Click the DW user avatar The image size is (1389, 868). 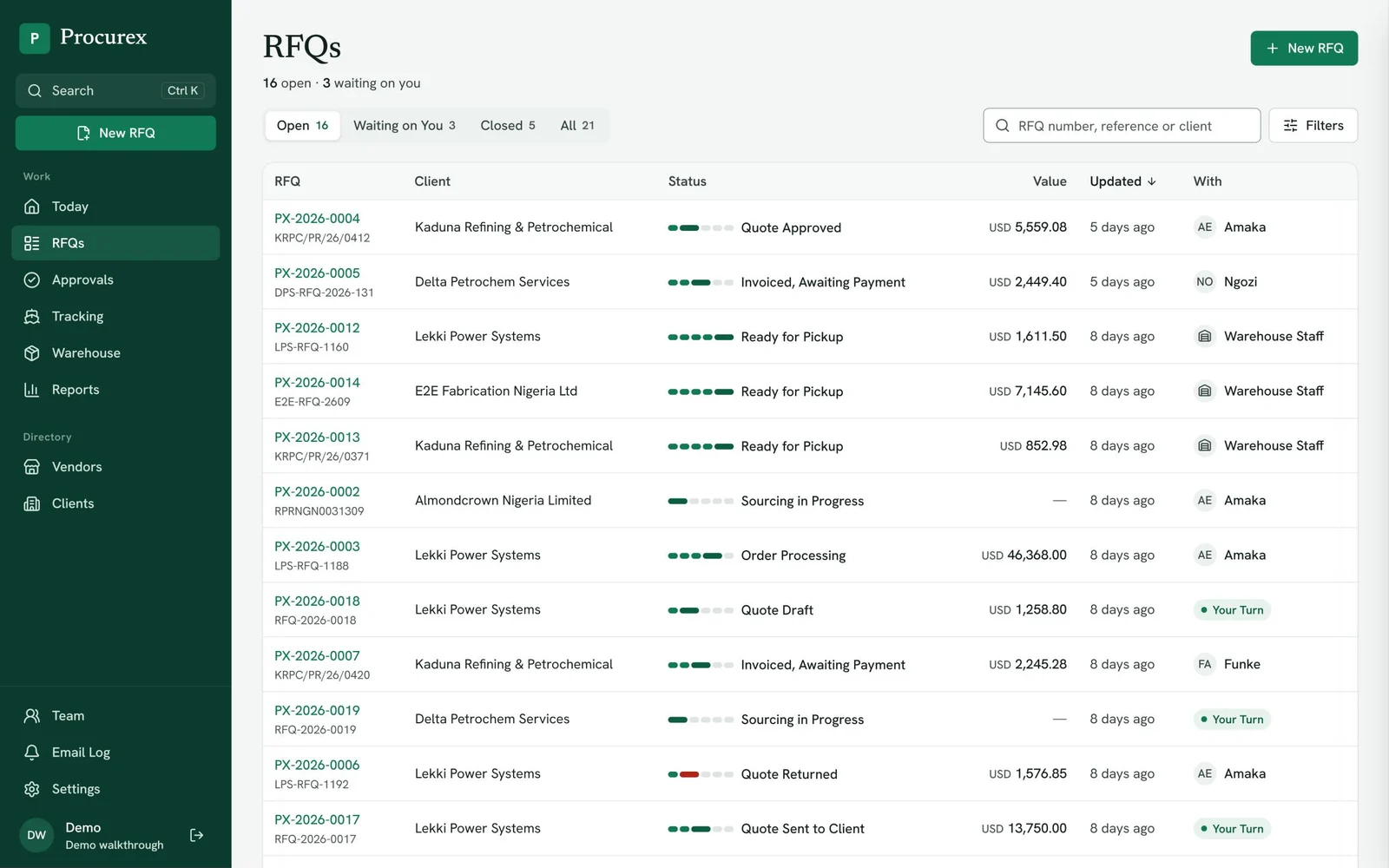click(x=36, y=835)
